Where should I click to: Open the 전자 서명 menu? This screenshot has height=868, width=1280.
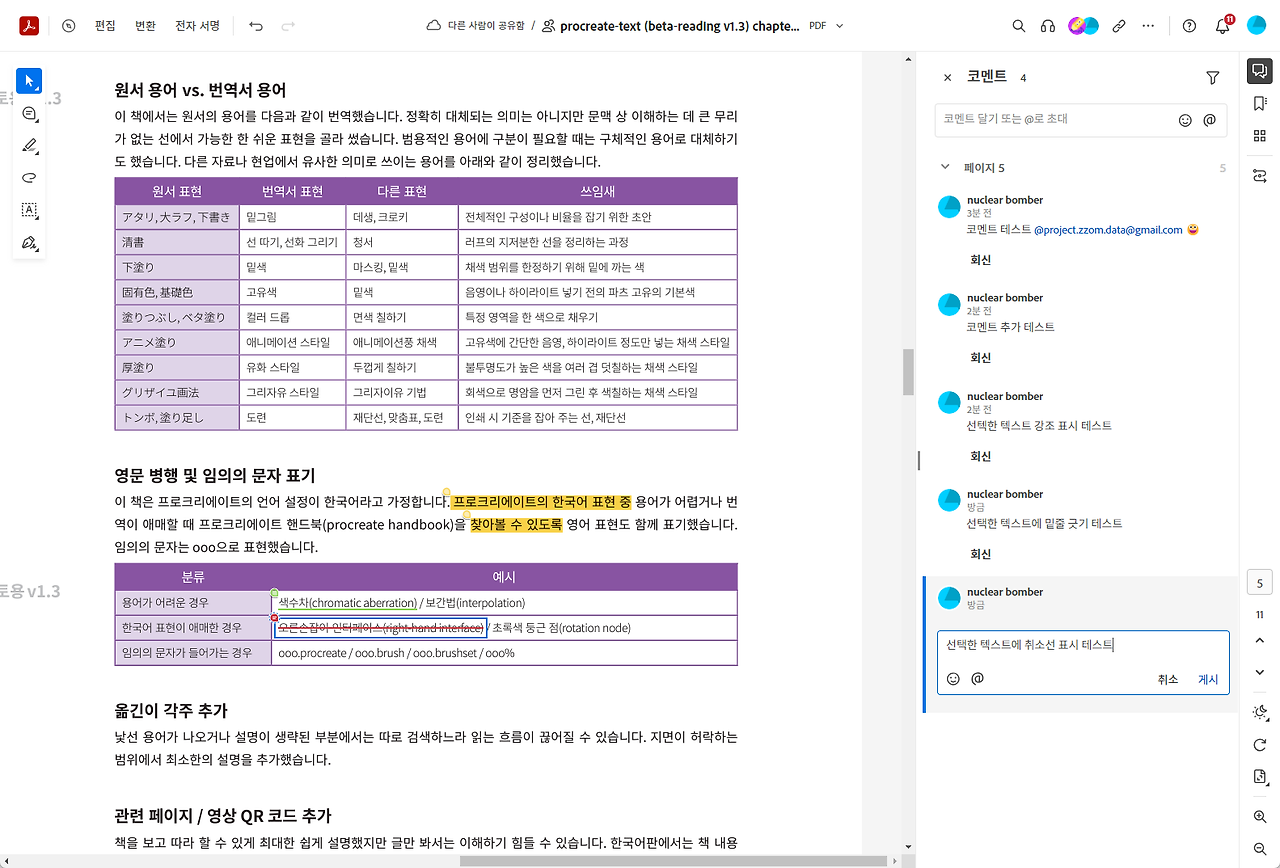coord(198,26)
